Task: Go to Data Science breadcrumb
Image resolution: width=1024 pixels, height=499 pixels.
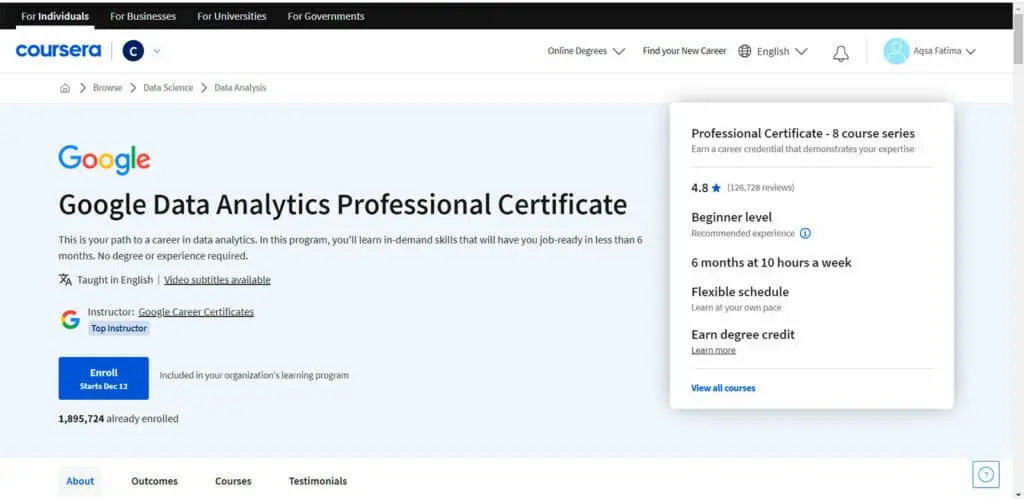Action: pos(168,88)
